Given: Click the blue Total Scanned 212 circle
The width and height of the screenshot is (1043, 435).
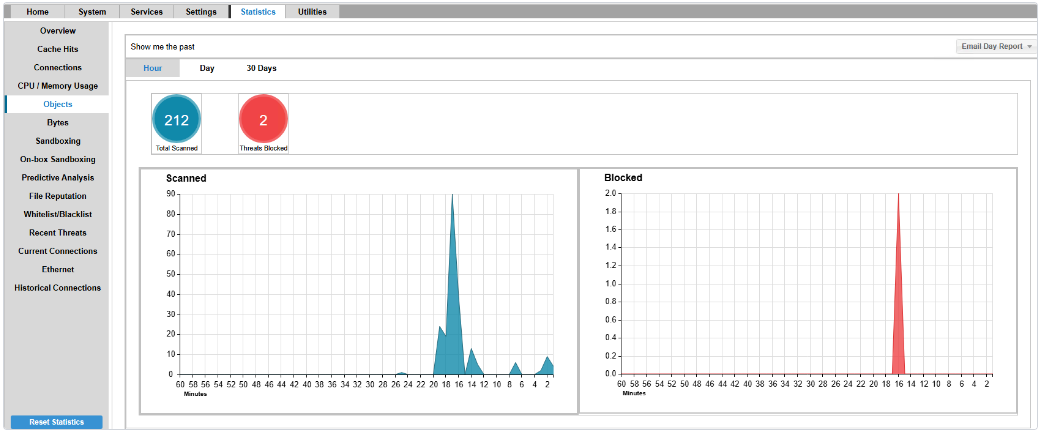Looking at the screenshot, I should point(176,121).
